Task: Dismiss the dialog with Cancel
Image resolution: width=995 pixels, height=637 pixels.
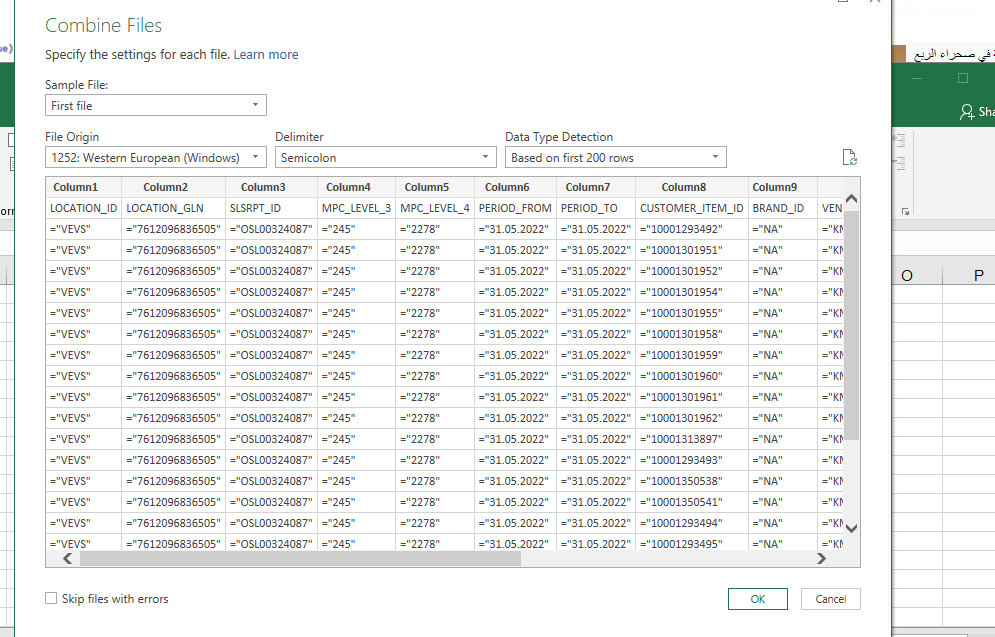Action: click(831, 599)
